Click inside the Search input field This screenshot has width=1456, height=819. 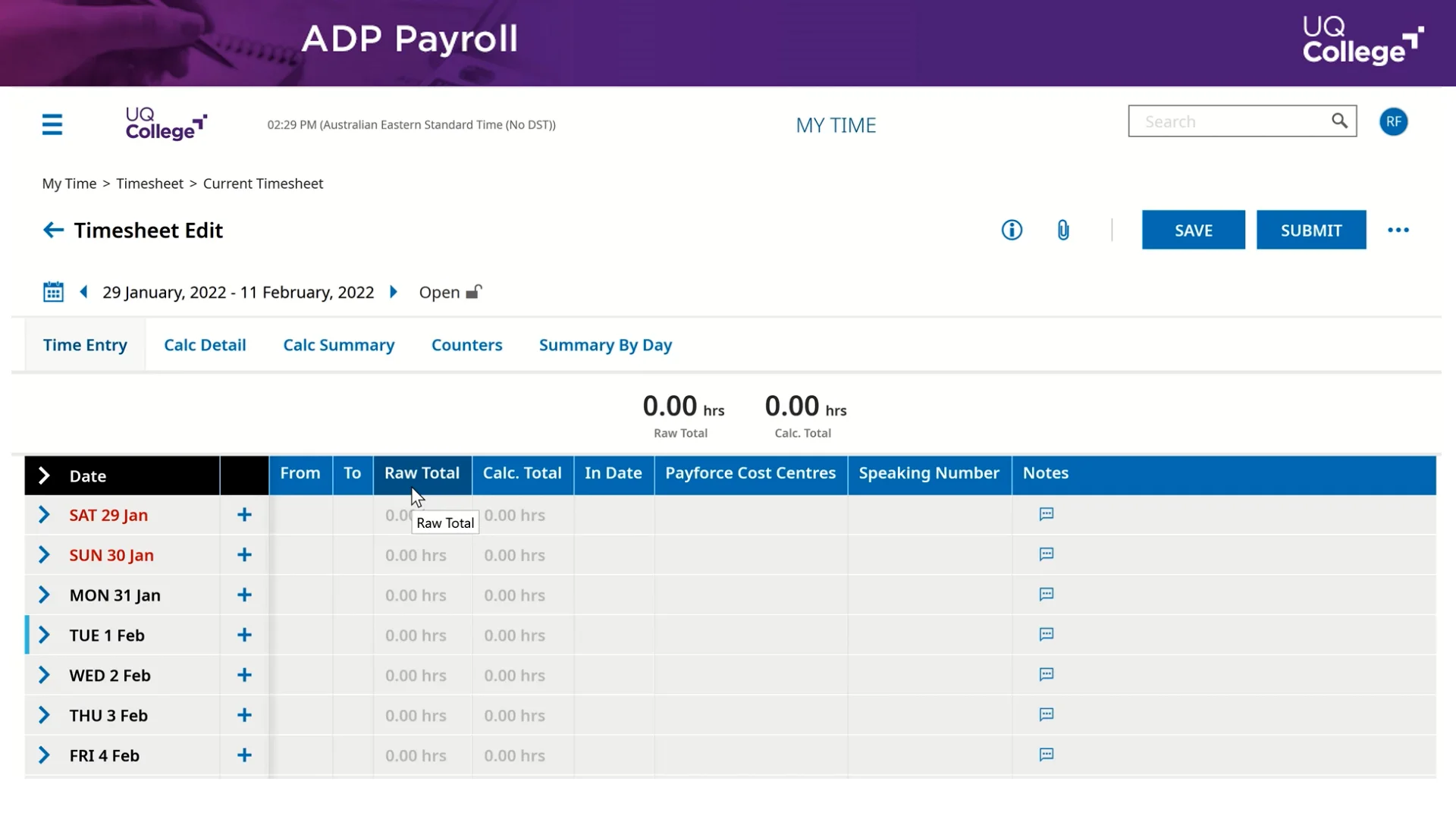coord(1221,121)
